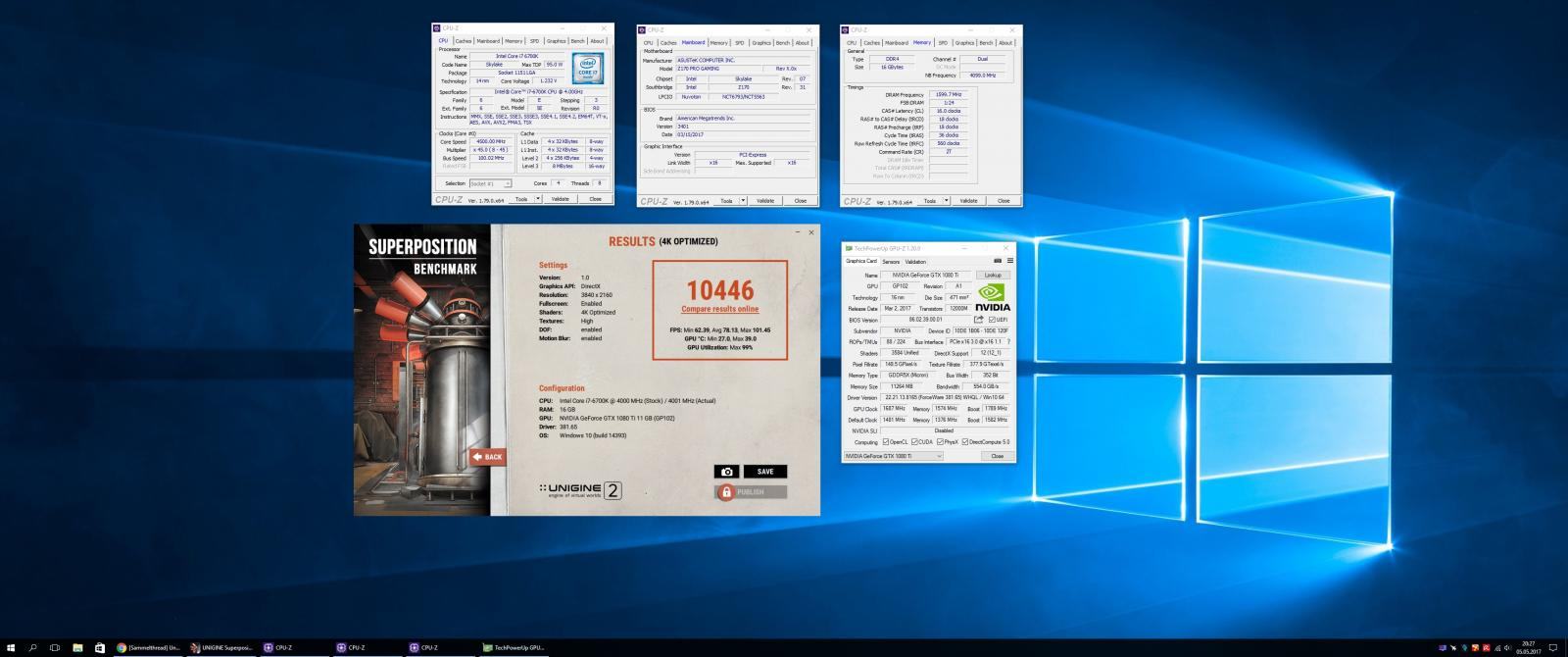Screen dimensions: 1568x657
Task: Click the network tray icon
Action: 1497,647
